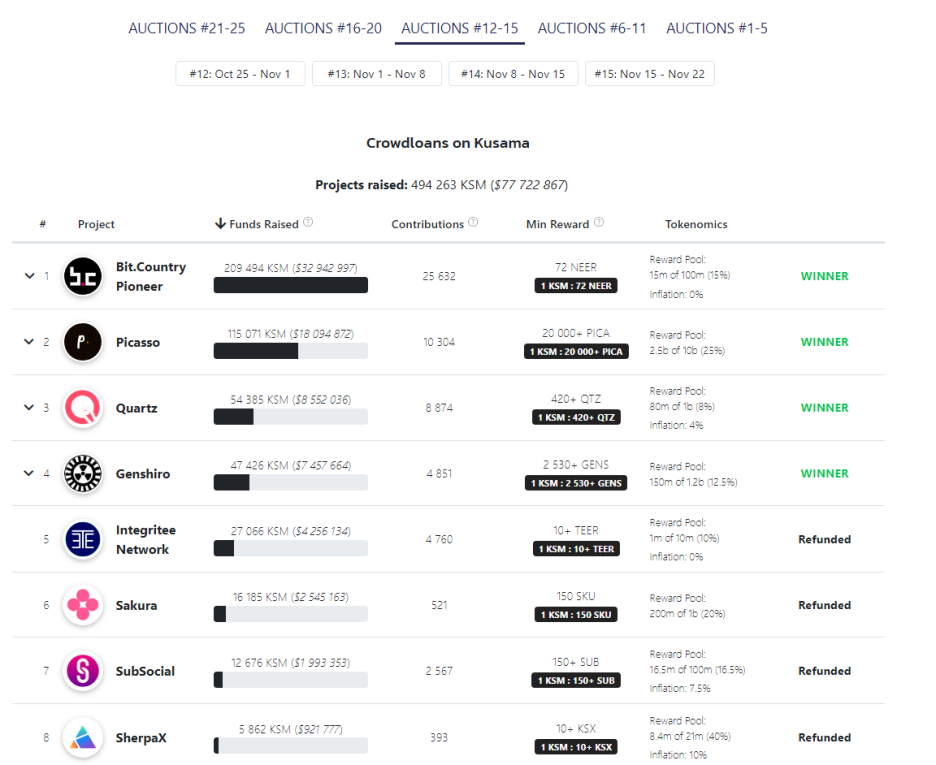Expand the Genshiro row details

29,473
